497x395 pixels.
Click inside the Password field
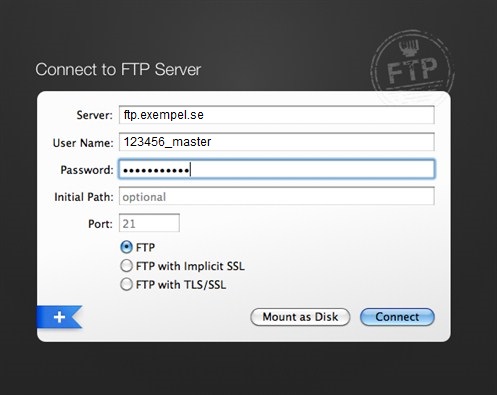pyautogui.click(x=277, y=169)
